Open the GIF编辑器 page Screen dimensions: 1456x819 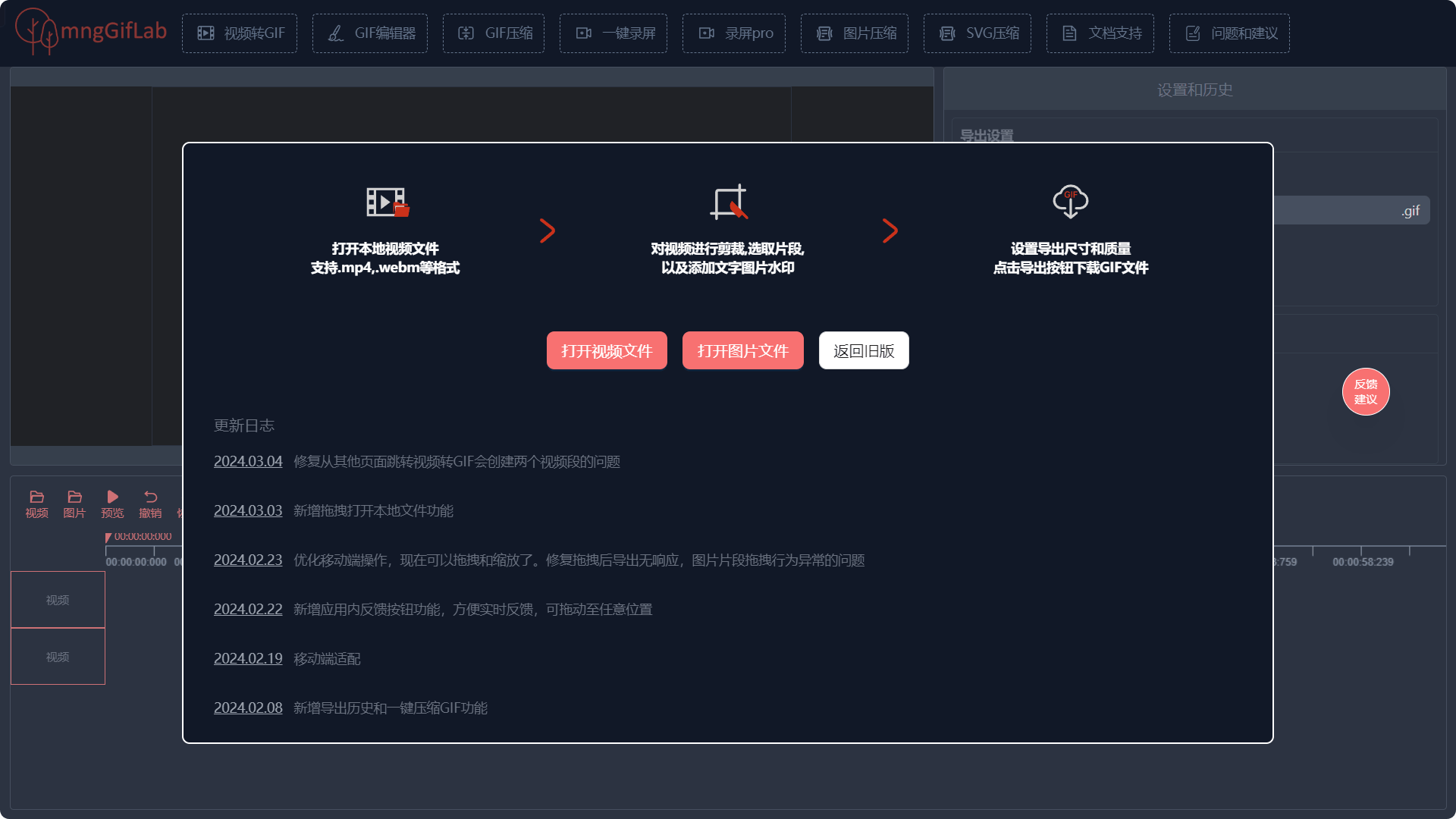click(x=370, y=33)
